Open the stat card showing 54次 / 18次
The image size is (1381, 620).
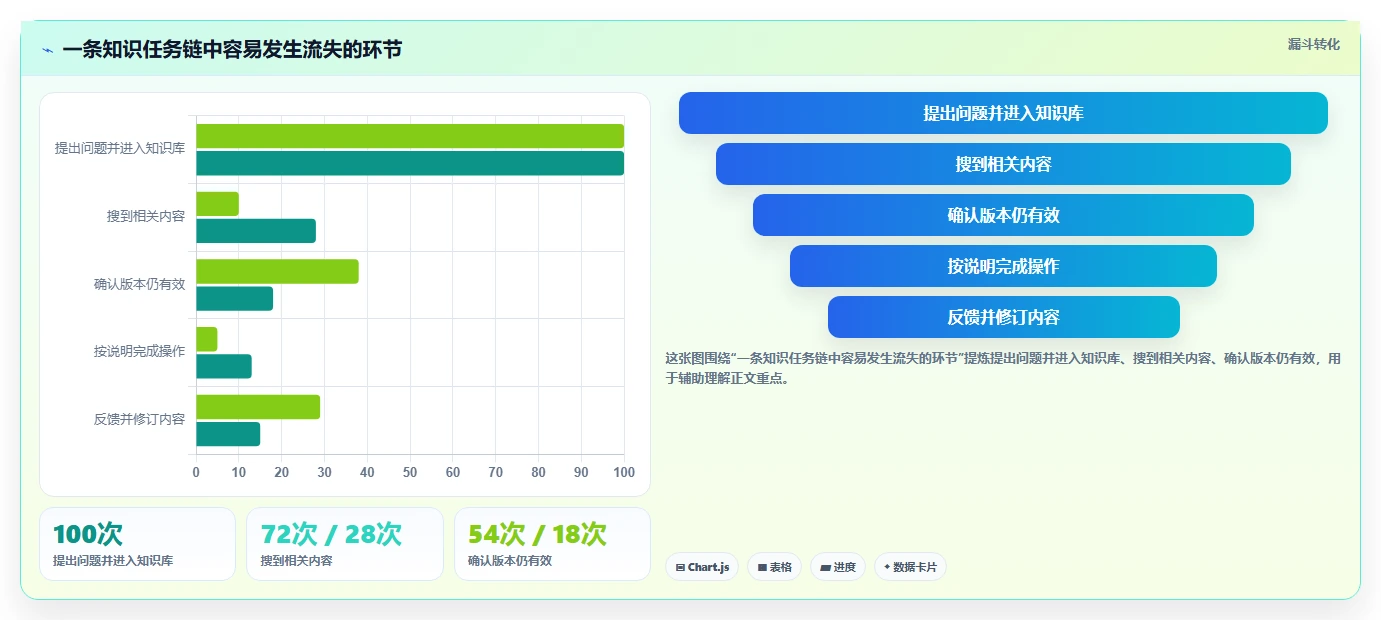coord(552,544)
